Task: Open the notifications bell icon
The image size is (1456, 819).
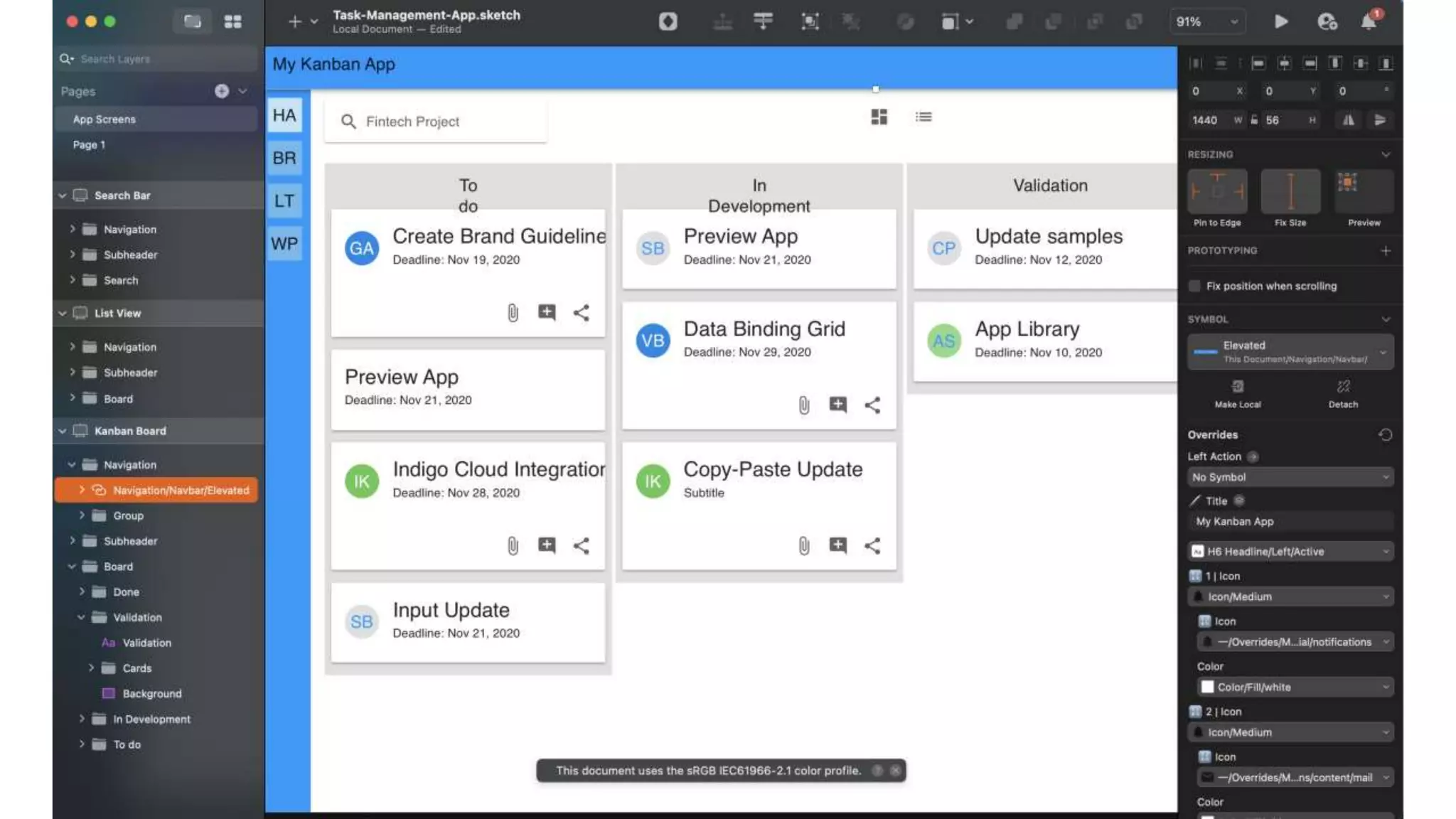Action: point(1368,21)
